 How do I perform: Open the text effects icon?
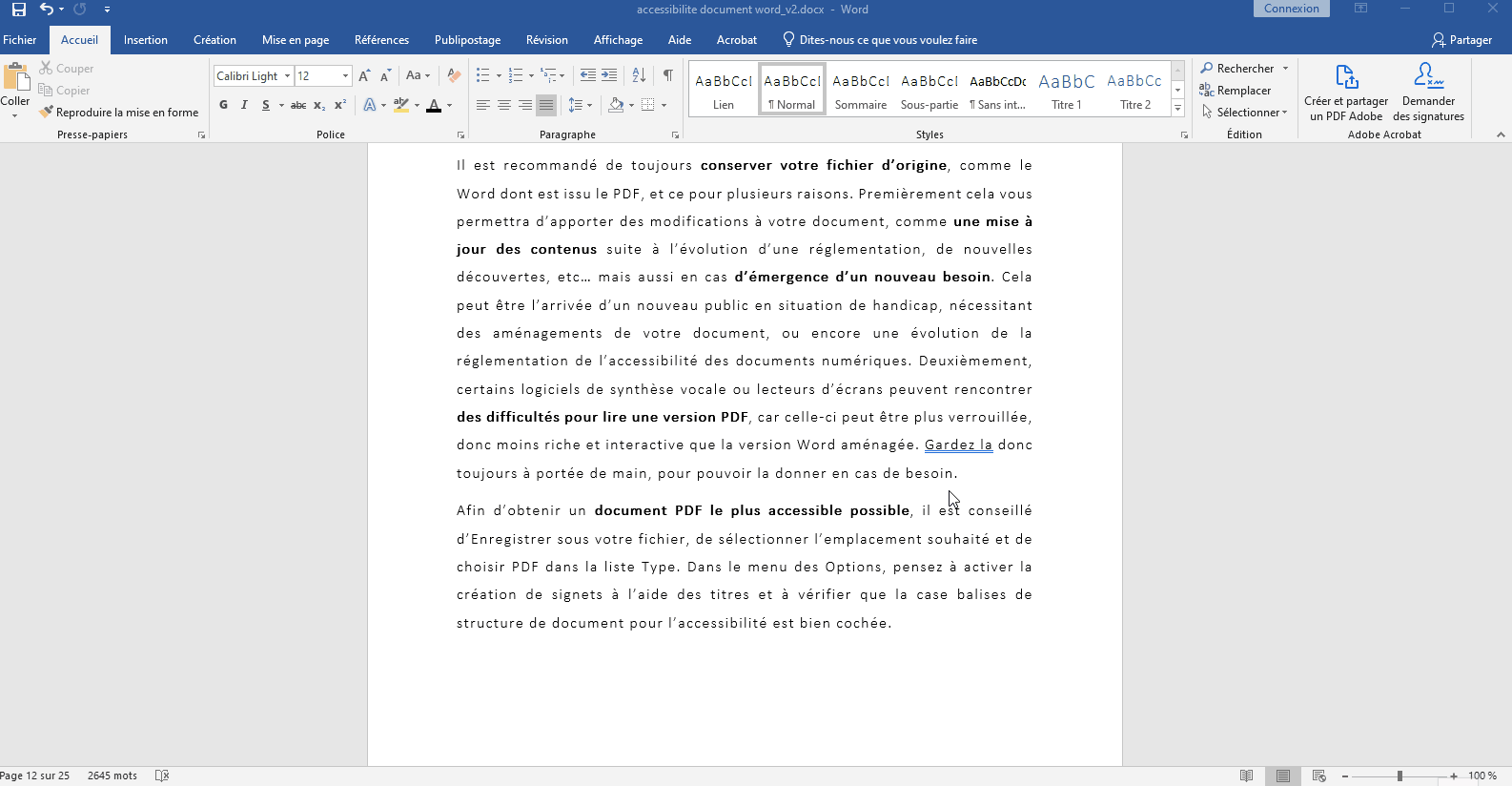[x=370, y=105]
